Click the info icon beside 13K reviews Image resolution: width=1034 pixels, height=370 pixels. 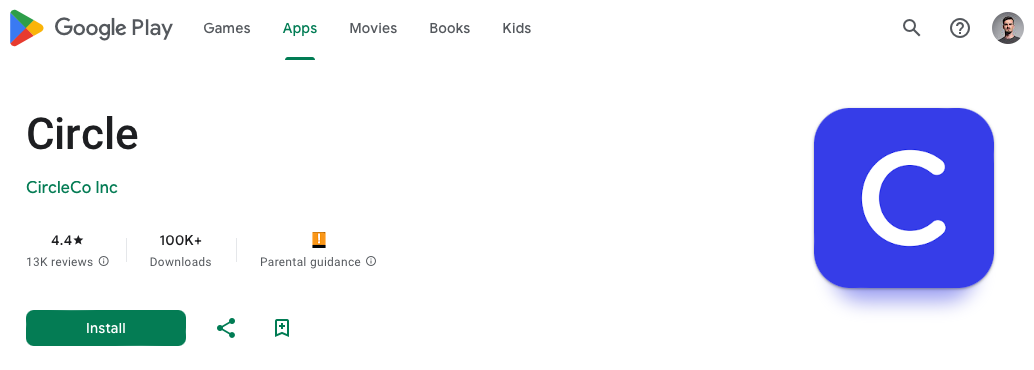tap(104, 261)
